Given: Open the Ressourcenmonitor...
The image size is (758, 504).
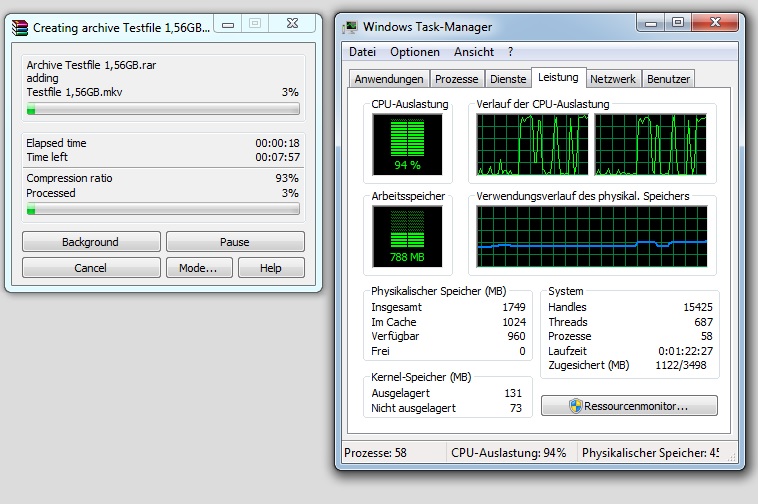Looking at the screenshot, I should click(x=629, y=406).
